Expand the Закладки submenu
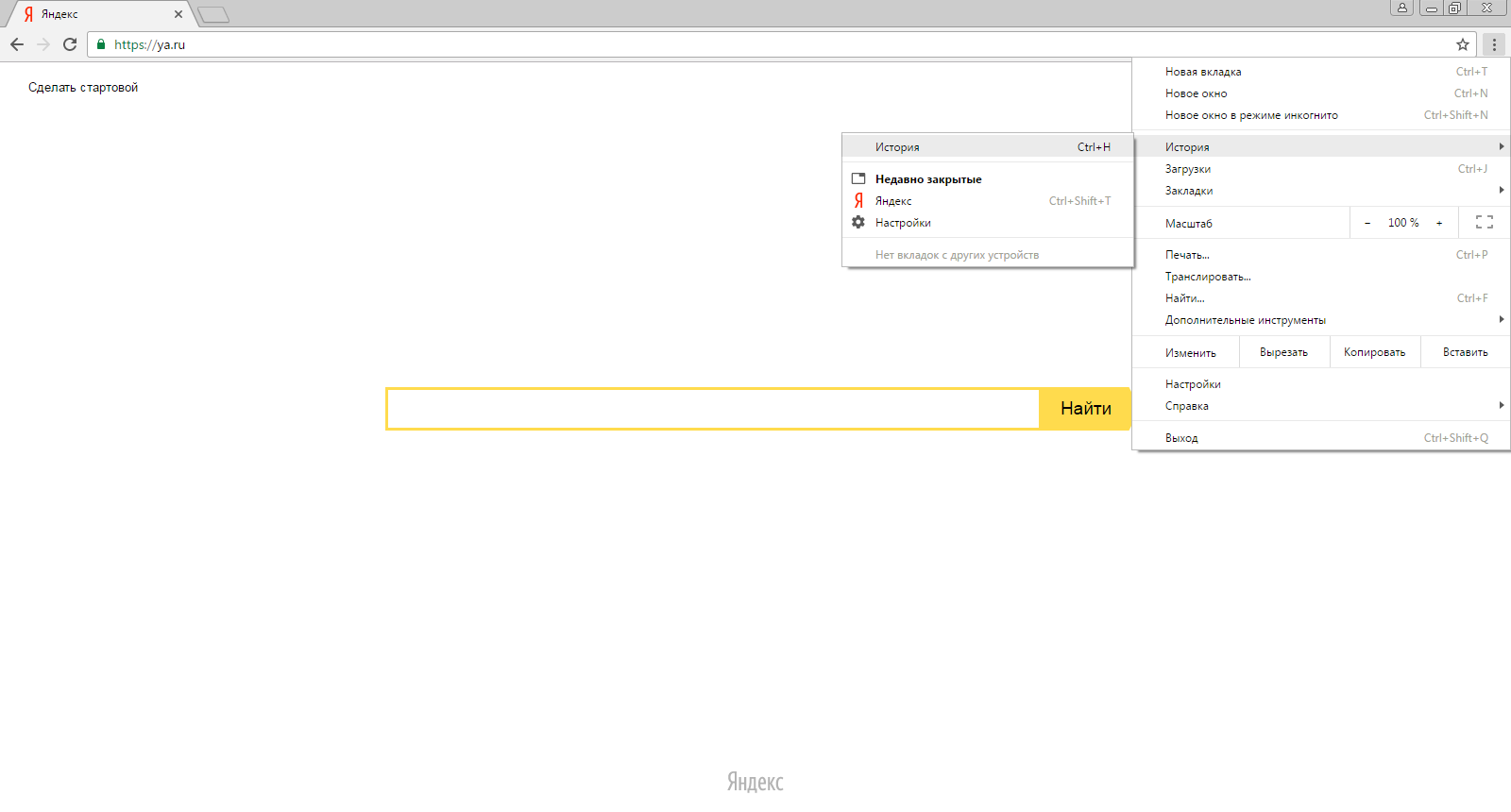Screen dimensions: 1511x812 pos(1321,191)
